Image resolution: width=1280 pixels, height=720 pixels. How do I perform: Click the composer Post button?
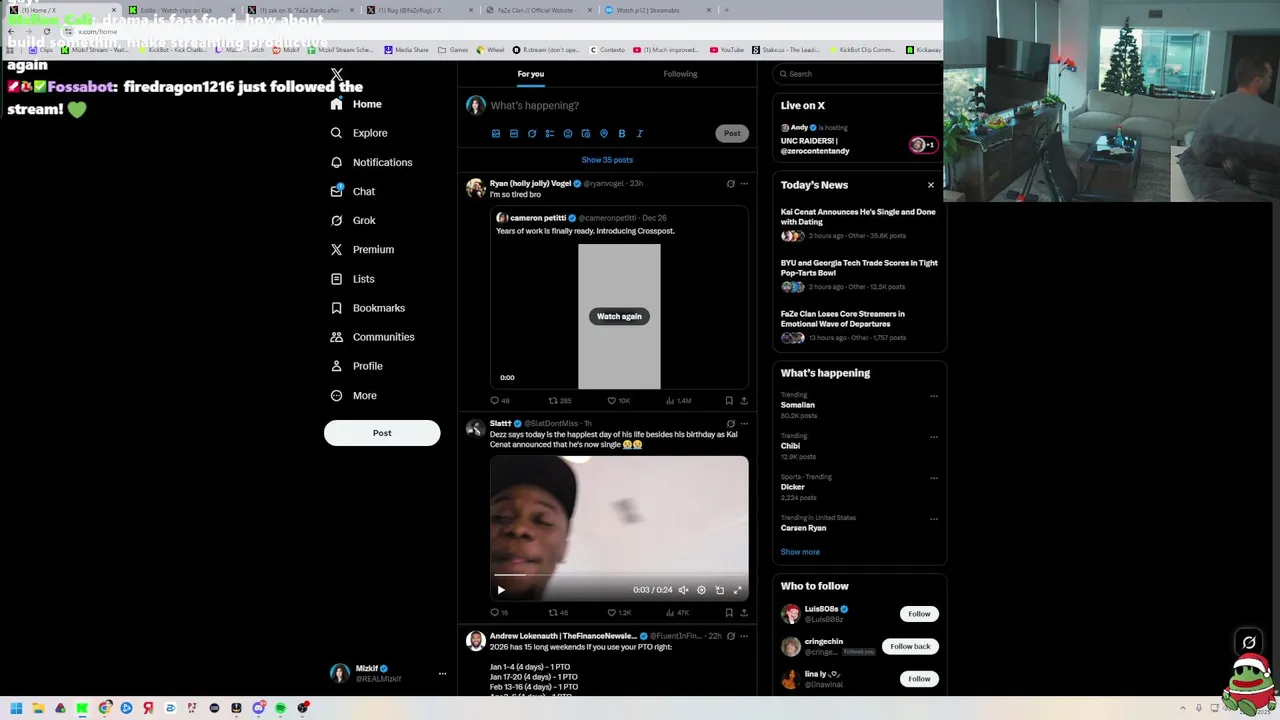pos(732,133)
